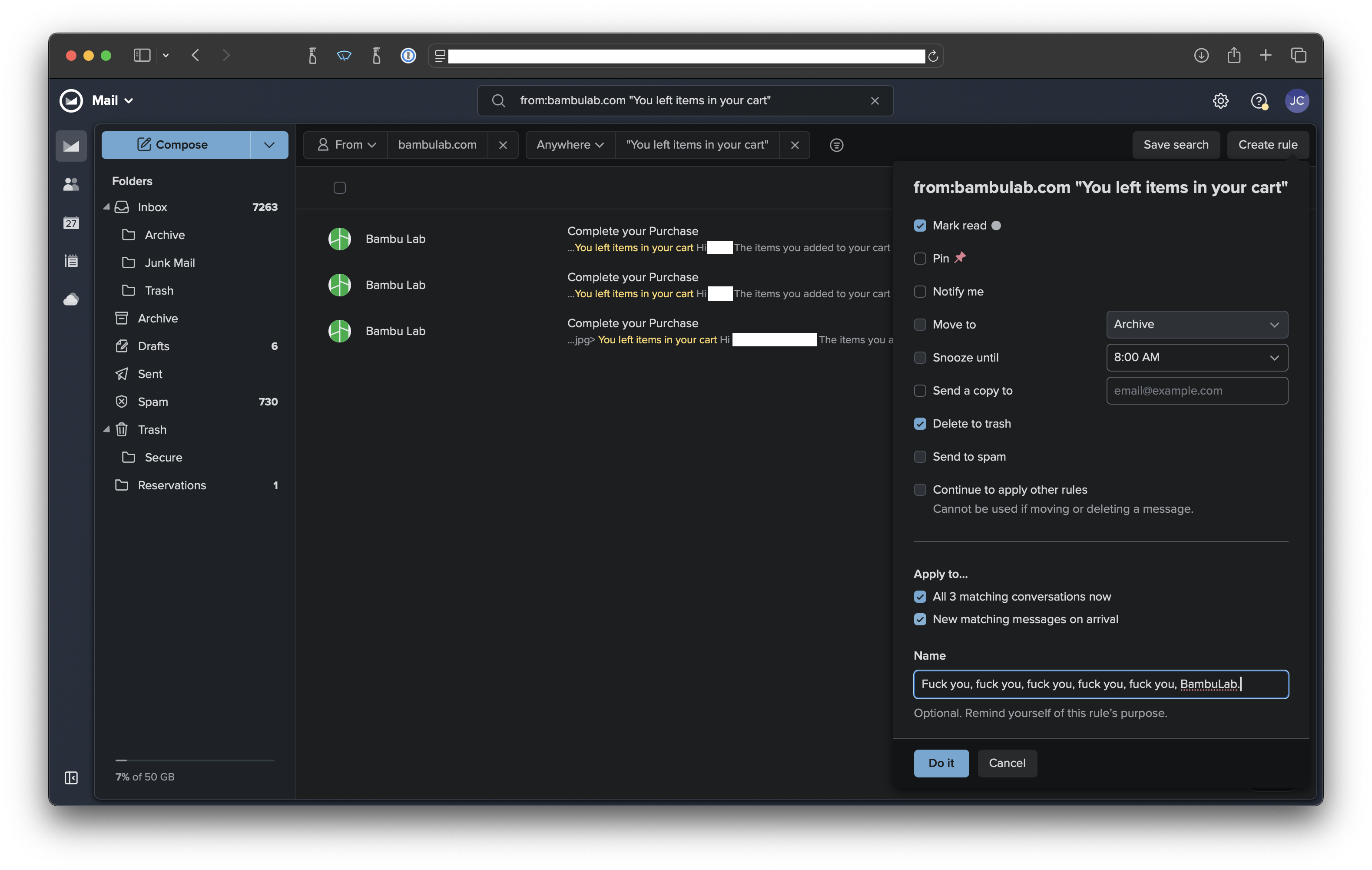
Task: Check the Snooze until checkbox
Action: [x=920, y=358]
